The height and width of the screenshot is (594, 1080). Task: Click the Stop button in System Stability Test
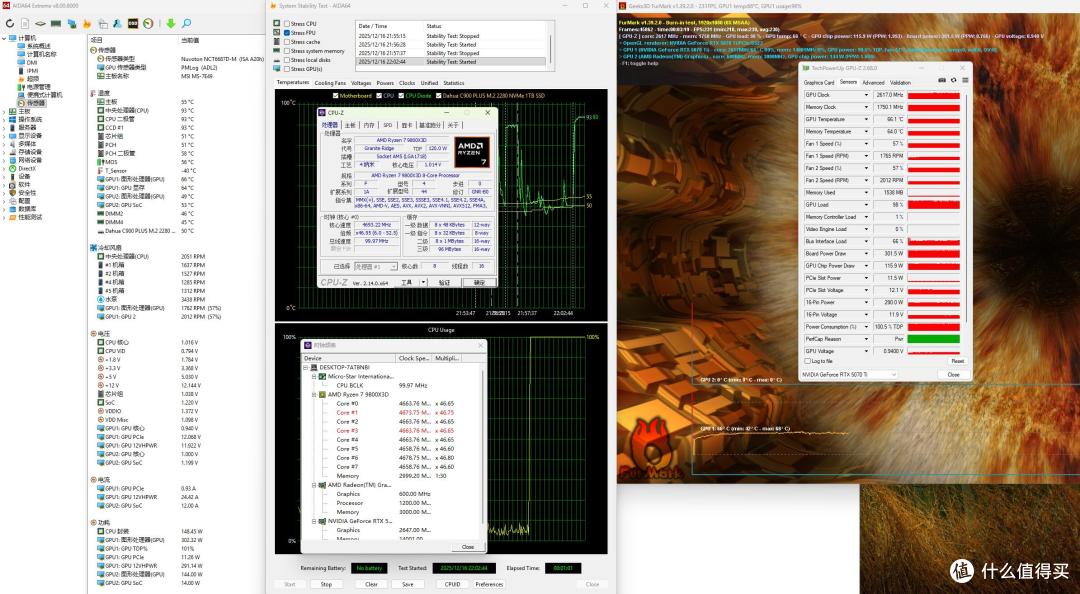coord(326,584)
